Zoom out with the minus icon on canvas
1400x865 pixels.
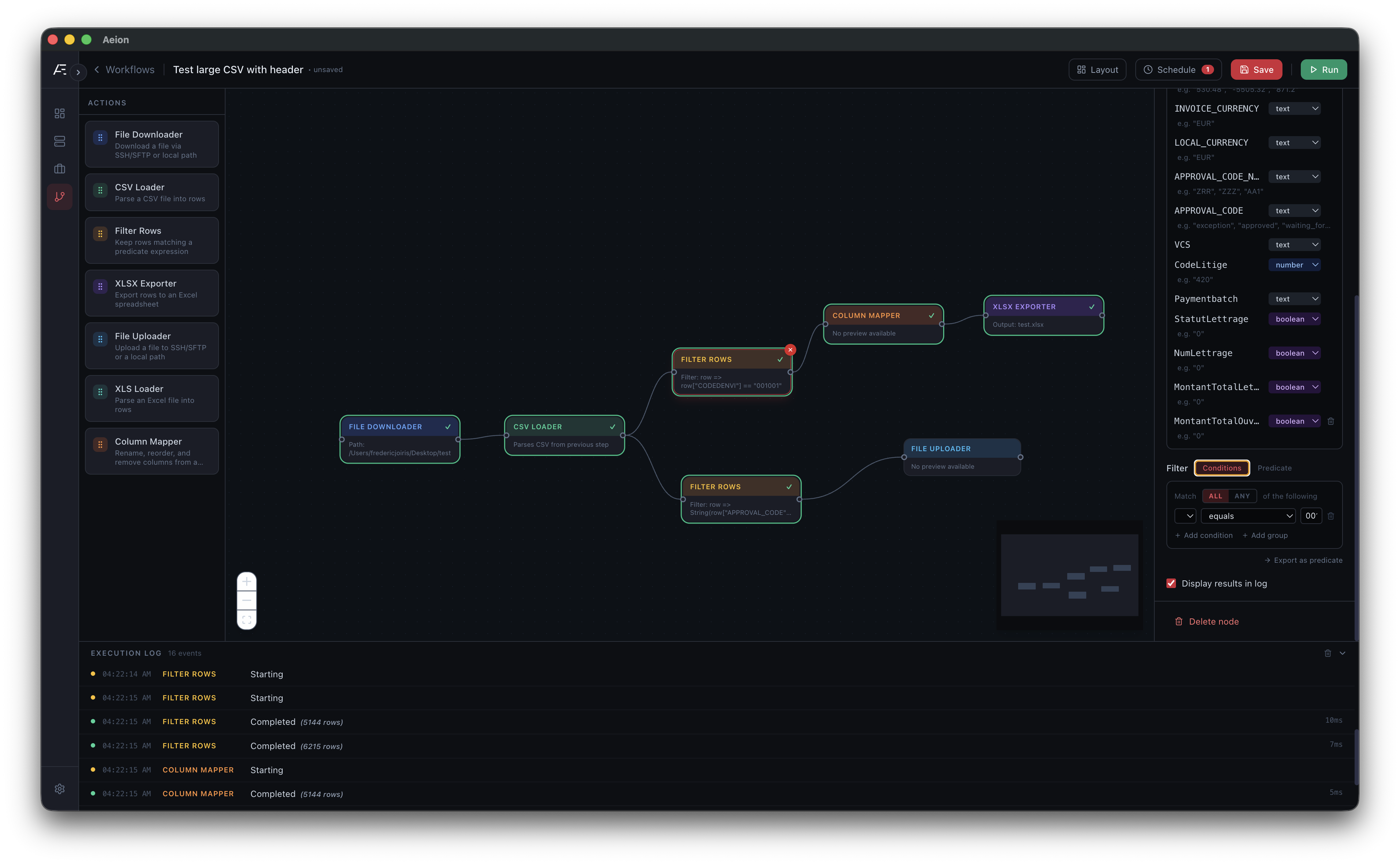click(246, 600)
